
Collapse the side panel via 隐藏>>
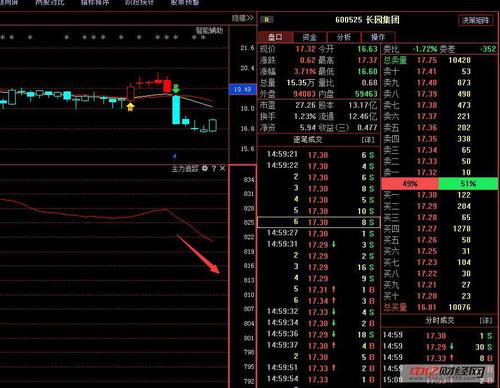click(x=243, y=18)
